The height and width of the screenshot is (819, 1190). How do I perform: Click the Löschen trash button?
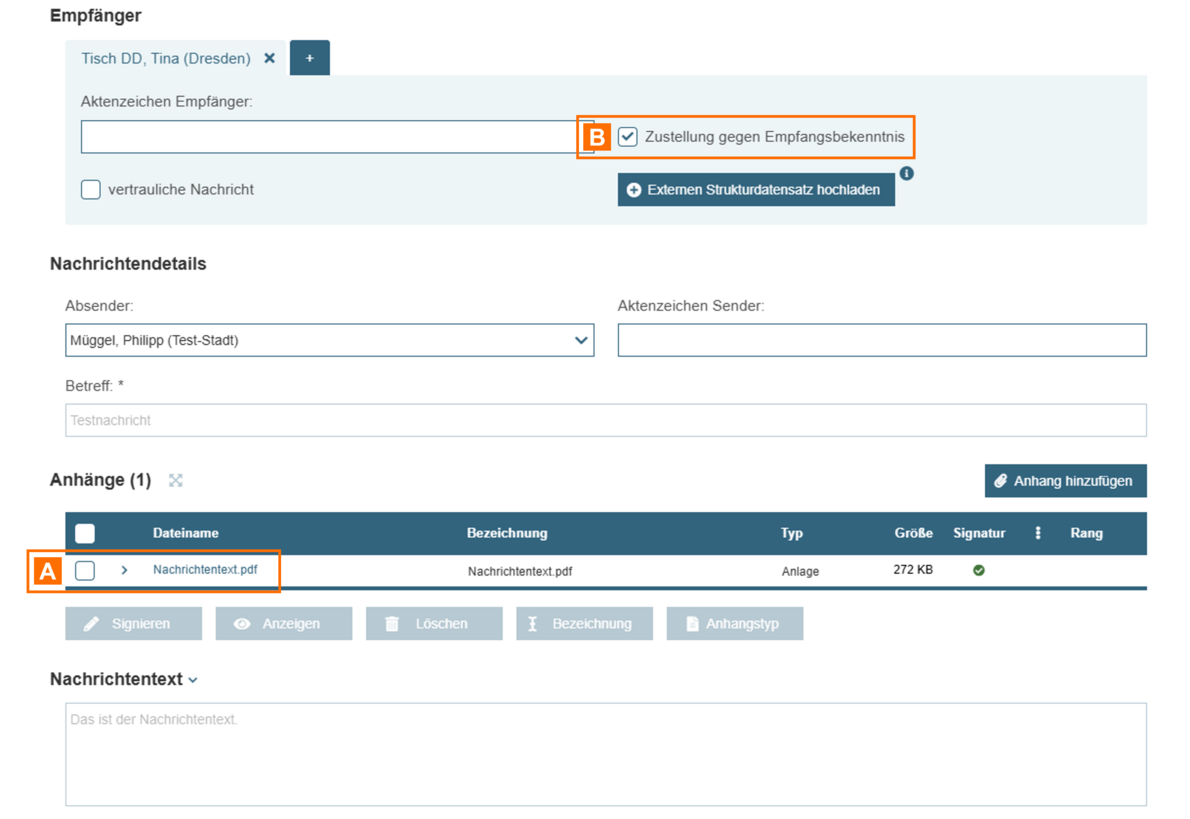coord(433,623)
